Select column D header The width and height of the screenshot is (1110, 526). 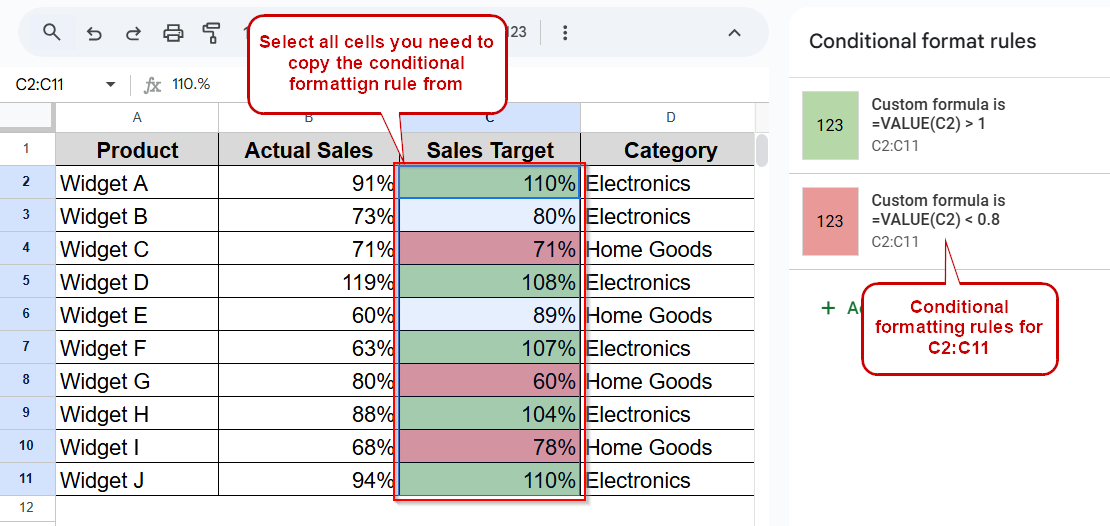point(670,118)
